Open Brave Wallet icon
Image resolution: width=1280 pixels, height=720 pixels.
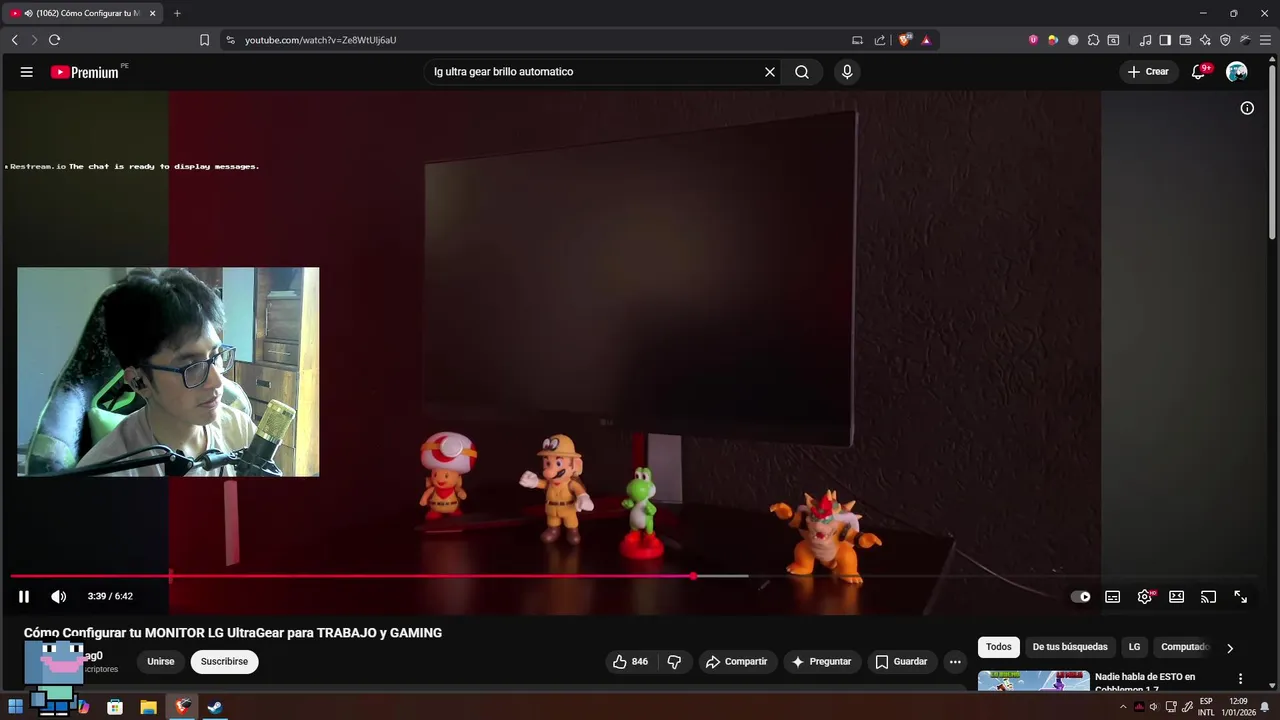point(1185,40)
